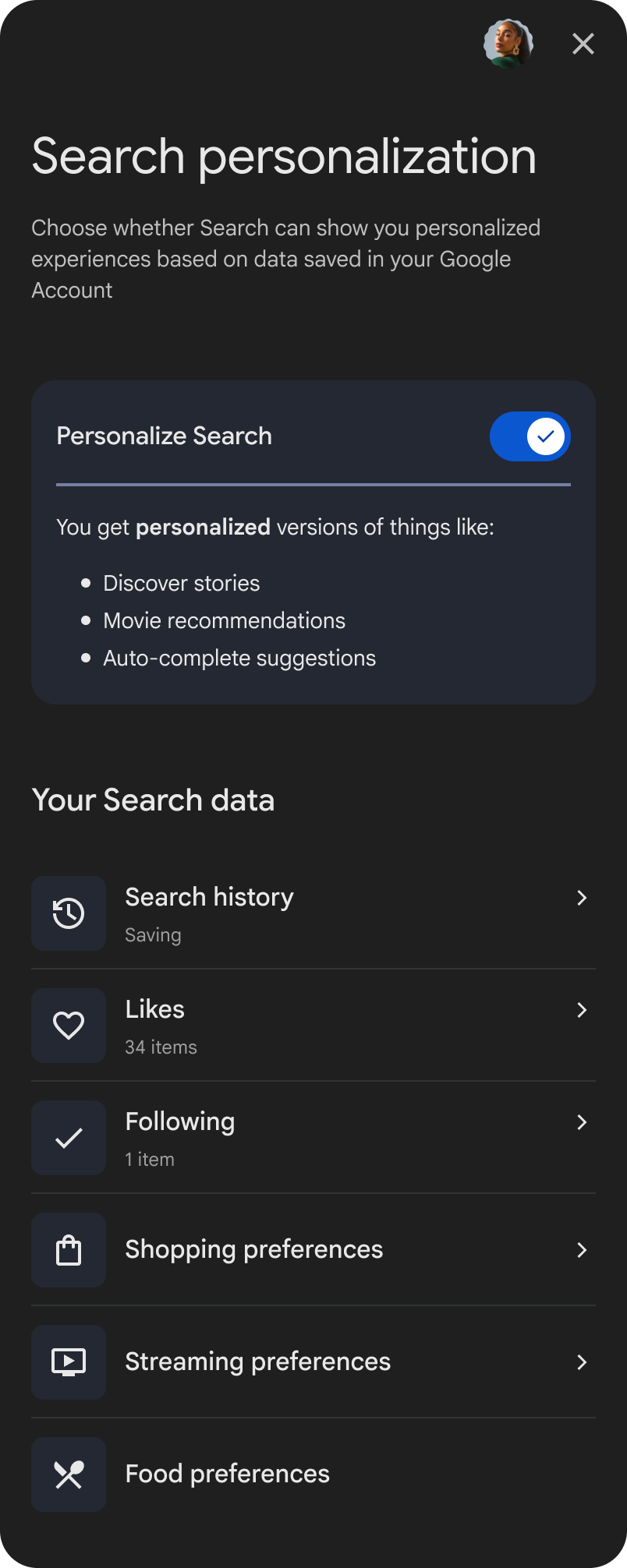This screenshot has height=1568, width=627.
Task: Expand Likes using the right chevron
Action: coord(582,1010)
